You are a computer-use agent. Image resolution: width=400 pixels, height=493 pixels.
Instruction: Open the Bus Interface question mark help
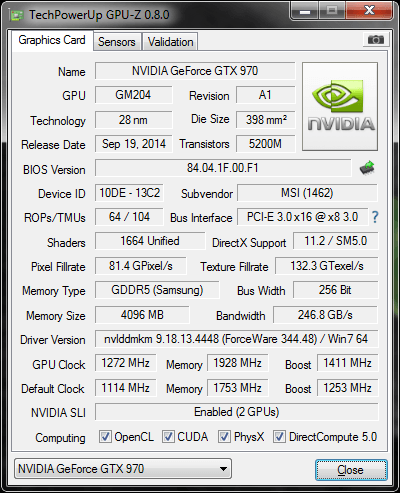(375, 217)
